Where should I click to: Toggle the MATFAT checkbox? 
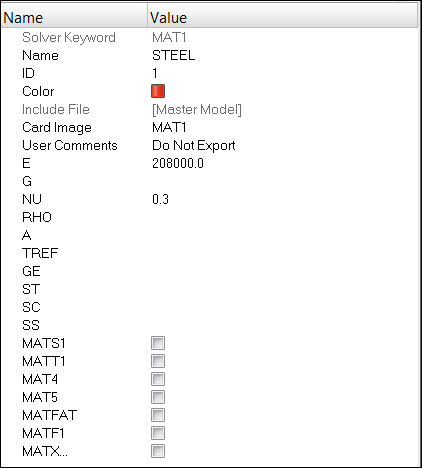pos(158,415)
